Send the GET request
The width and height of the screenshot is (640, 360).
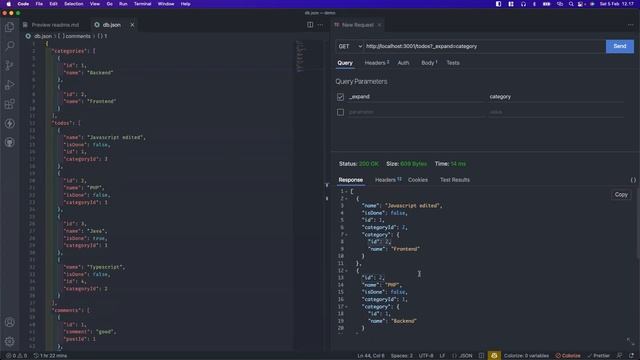tap(620, 47)
